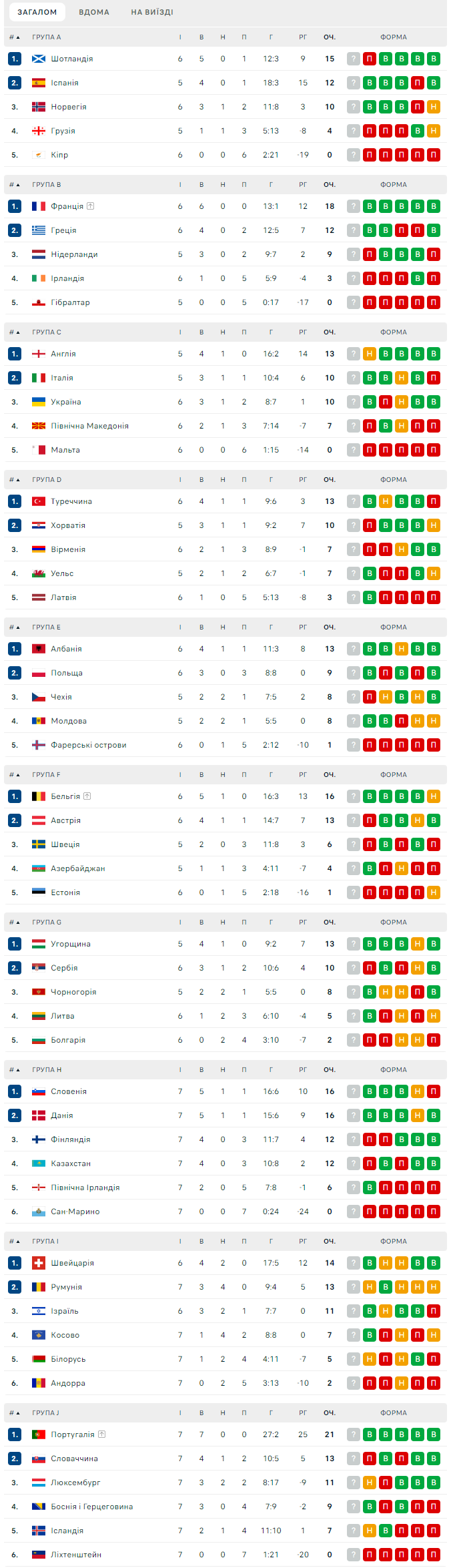The height and width of the screenshot is (1568, 449).
Task: Click the ФОРМА column header in ГРУПА C
Action: pyautogui.click(x=394, y=332)
